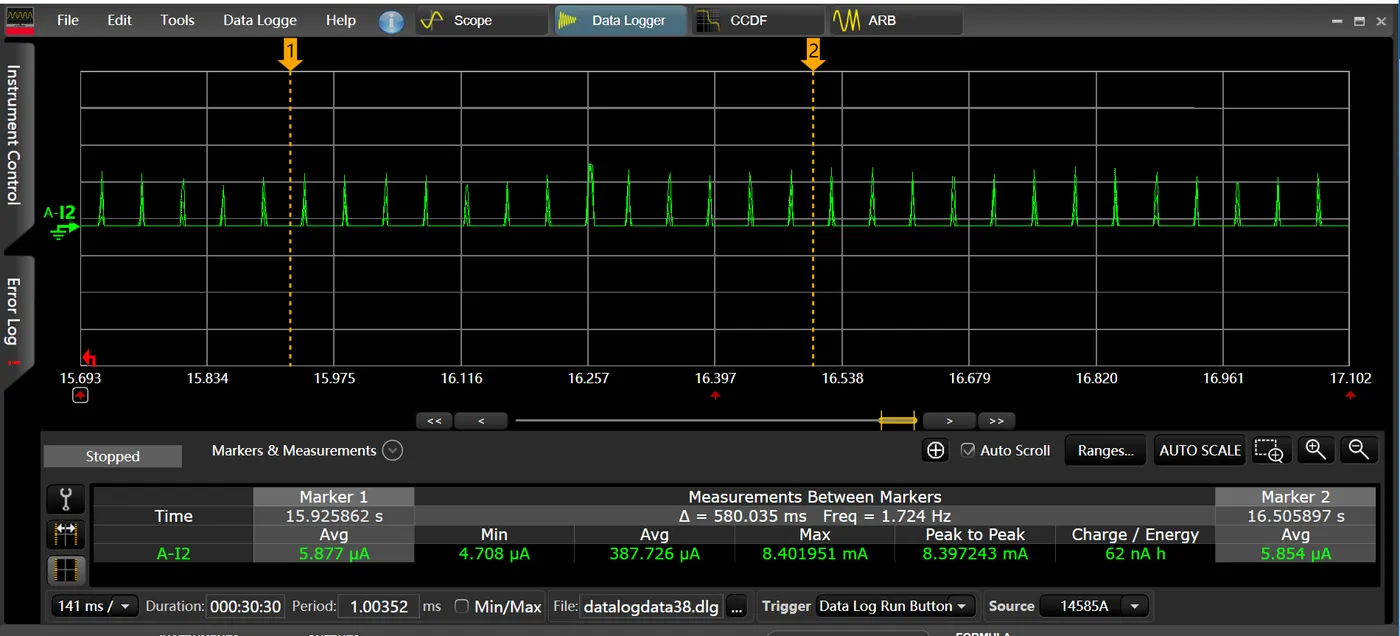The image size is (1400, 636).
Task: Click the AUTO SCALE button
Action: click(1200, 450)
